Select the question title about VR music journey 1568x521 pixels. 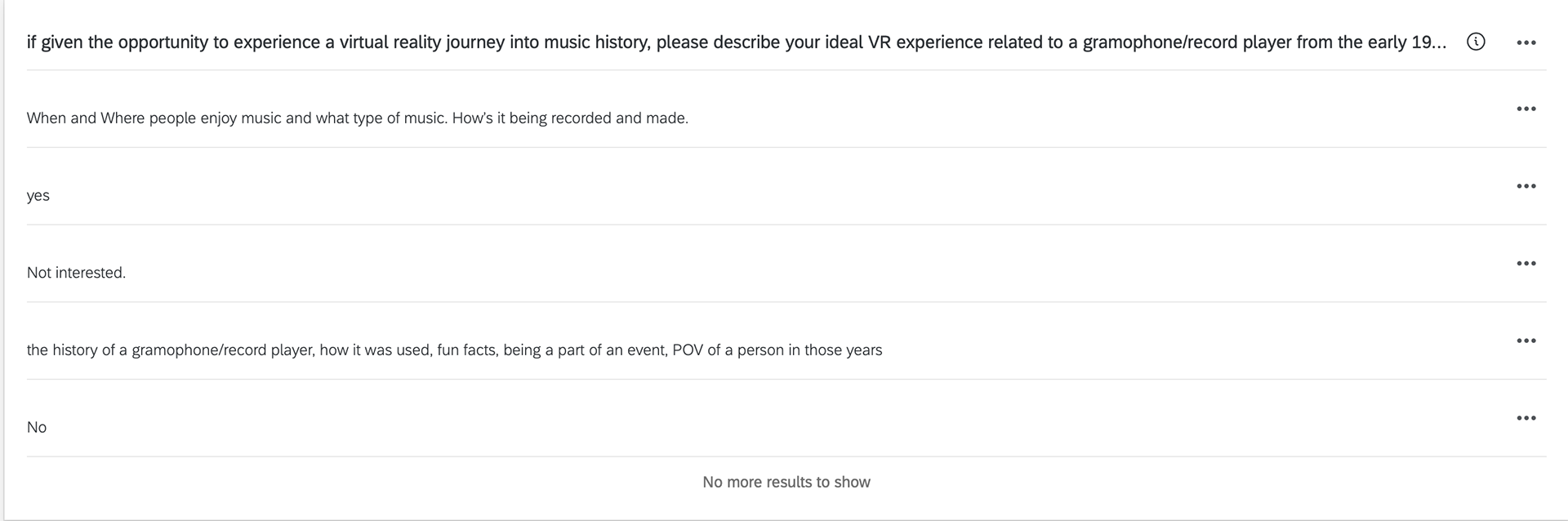[x=737, y=42]
